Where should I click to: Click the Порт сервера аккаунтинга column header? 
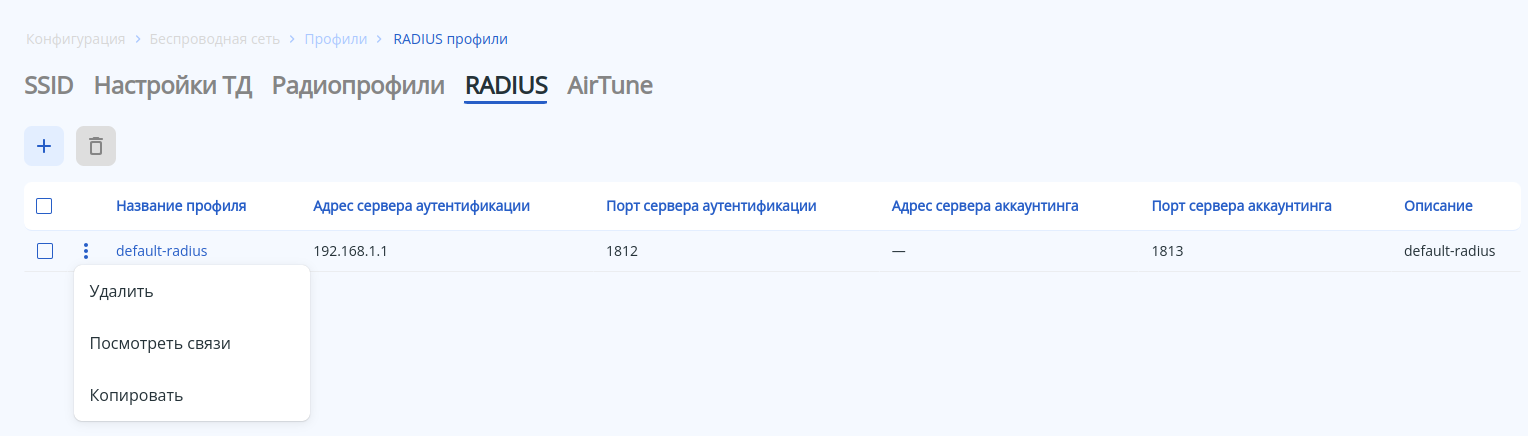click(1241, 206)
